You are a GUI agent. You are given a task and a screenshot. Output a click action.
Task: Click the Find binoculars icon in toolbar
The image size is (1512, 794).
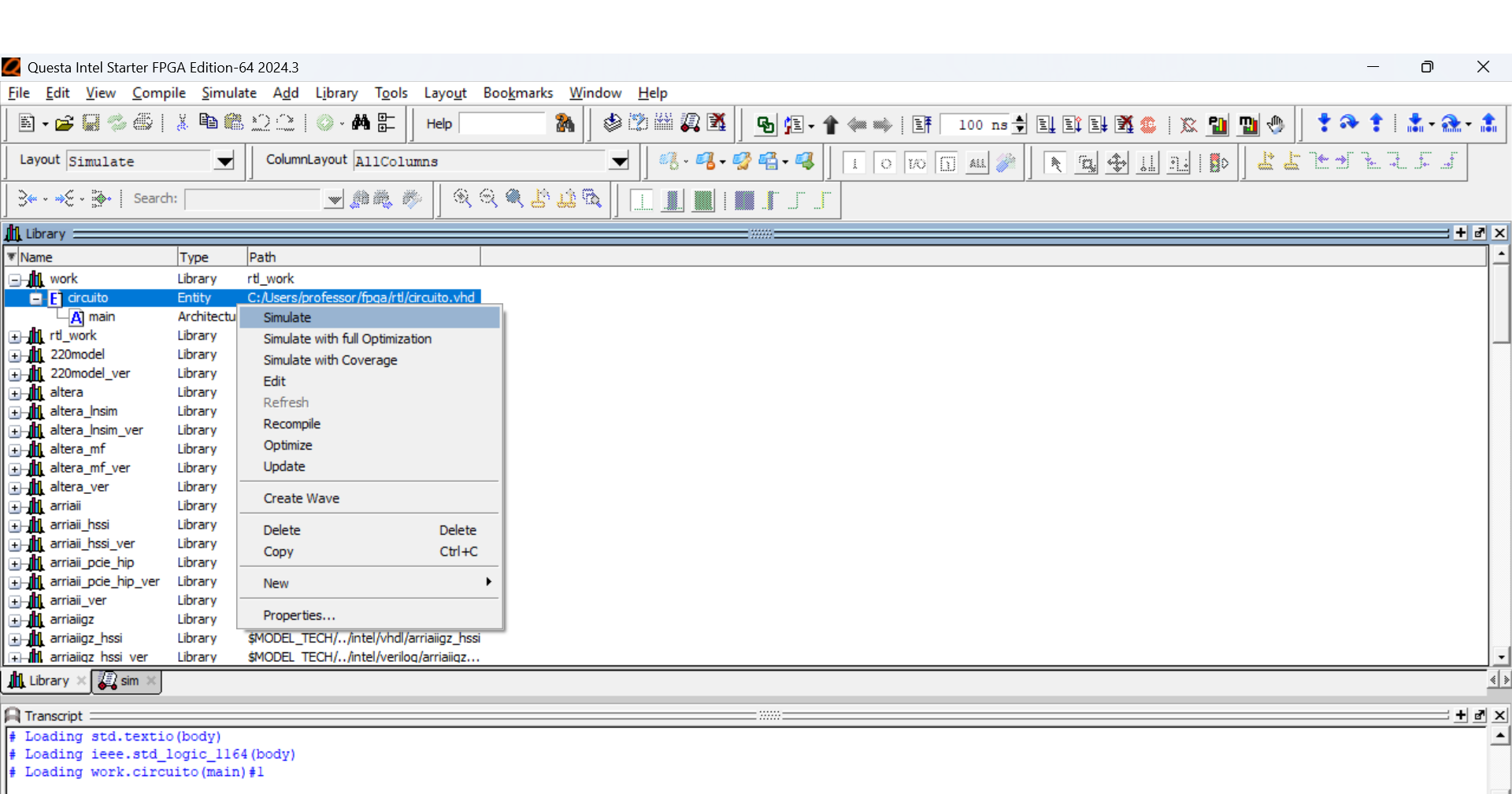[361, 123]
